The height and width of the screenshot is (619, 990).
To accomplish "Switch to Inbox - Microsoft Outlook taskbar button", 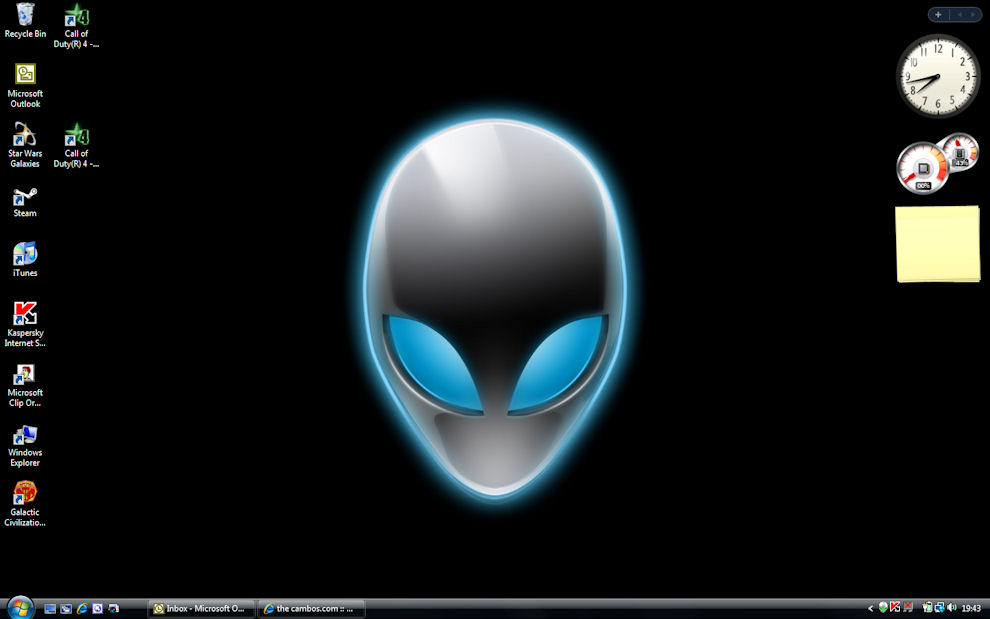I will pos(201,609).
